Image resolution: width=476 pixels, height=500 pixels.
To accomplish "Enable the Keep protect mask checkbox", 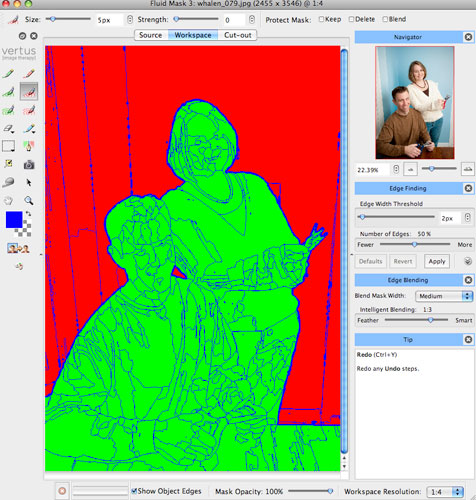I will pos(321,19).
